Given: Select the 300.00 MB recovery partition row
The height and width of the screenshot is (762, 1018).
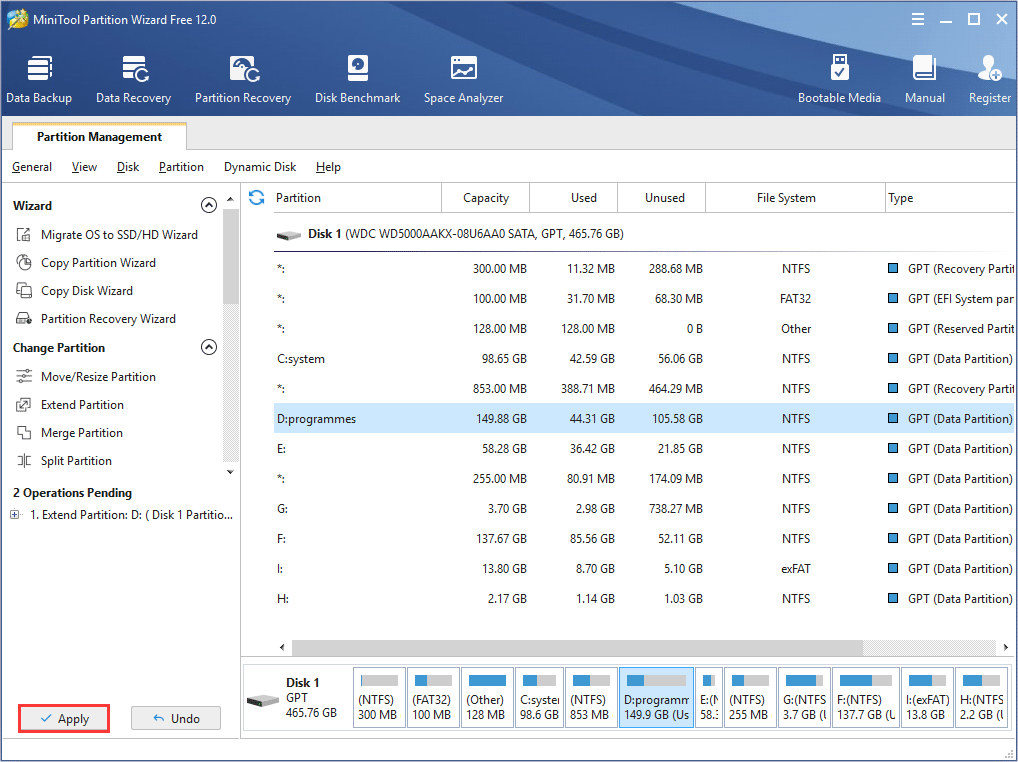Looking at the screenshot, I should pyautogui.click(x=643, y=269).
